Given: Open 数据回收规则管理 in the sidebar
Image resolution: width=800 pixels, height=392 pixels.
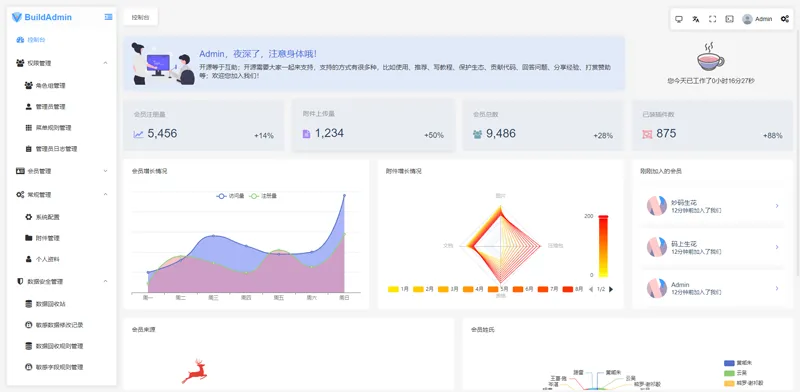Looking at the screenshot, I should tap(61, 346).
